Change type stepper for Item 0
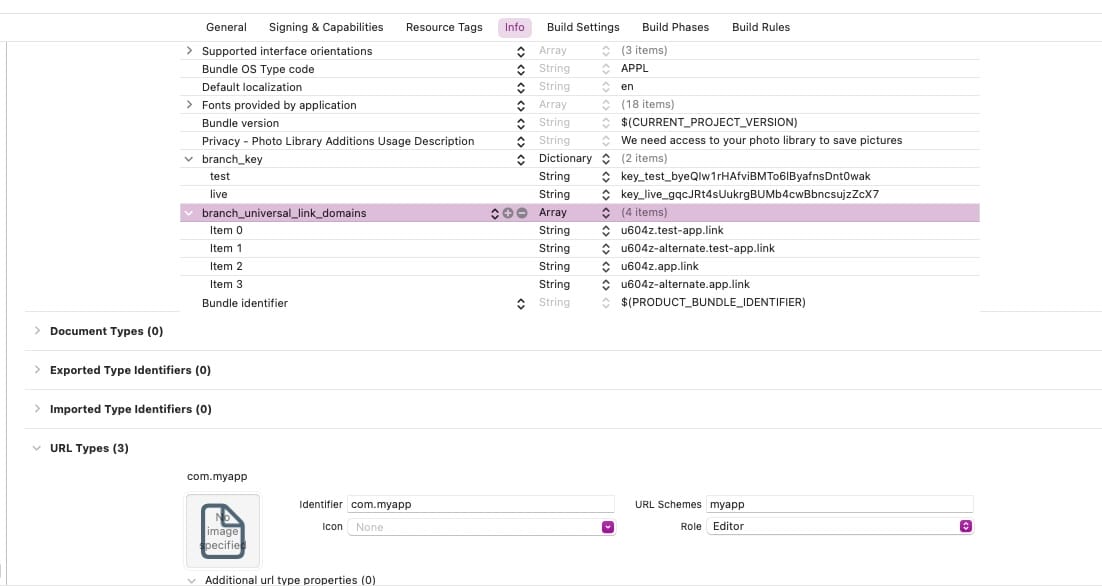This screenshot has height=586, width=1102. click(x=606, y=230)
